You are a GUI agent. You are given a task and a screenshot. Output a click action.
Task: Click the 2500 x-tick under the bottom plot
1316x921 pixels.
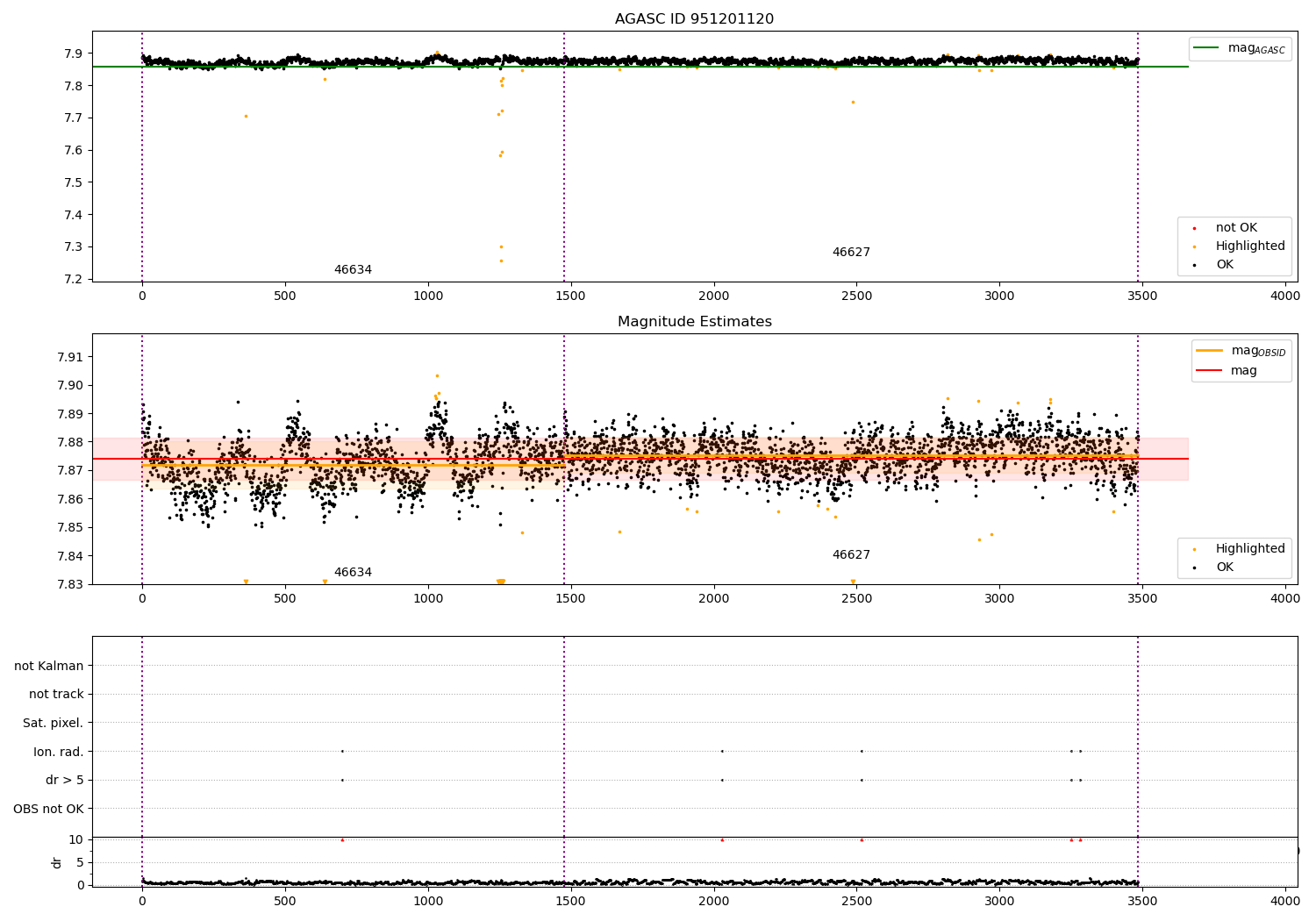click(857, 902)
